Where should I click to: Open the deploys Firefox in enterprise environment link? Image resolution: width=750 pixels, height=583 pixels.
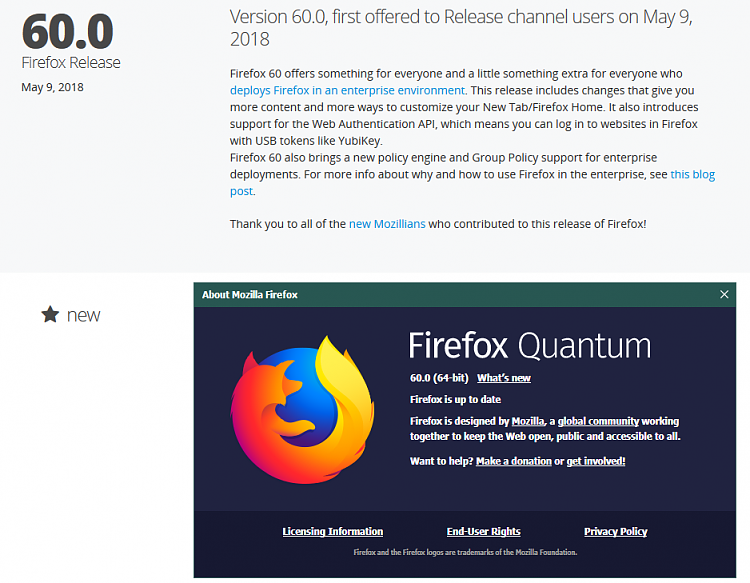pos(348,90)
